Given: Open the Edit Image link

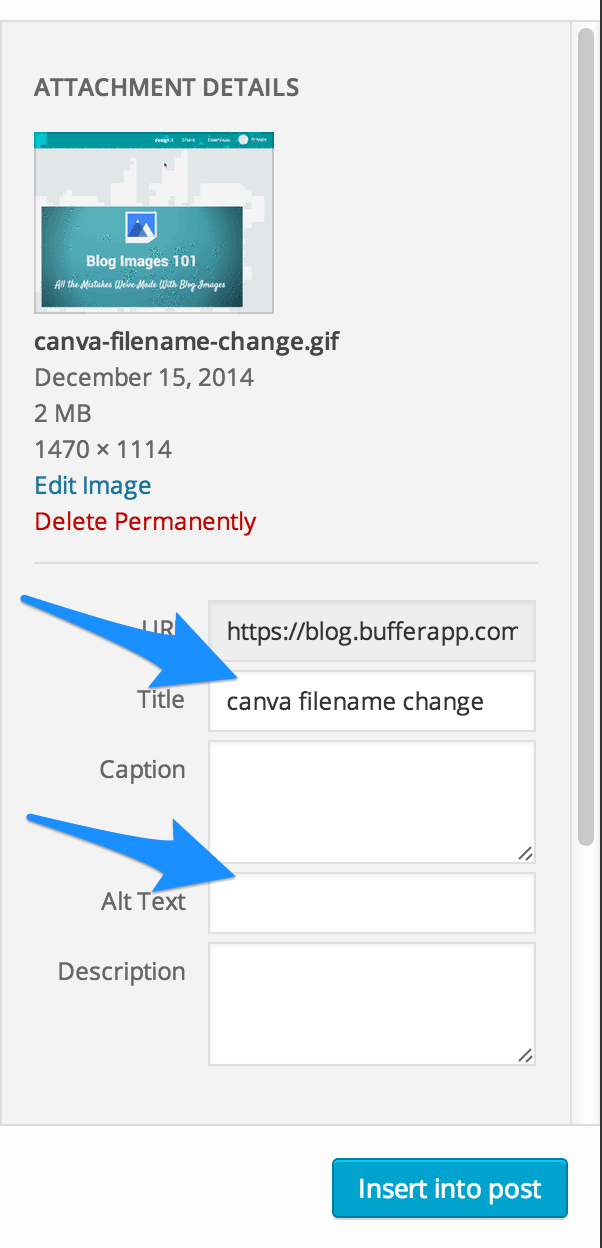Looking at the screenshot, I should point(92,485).
